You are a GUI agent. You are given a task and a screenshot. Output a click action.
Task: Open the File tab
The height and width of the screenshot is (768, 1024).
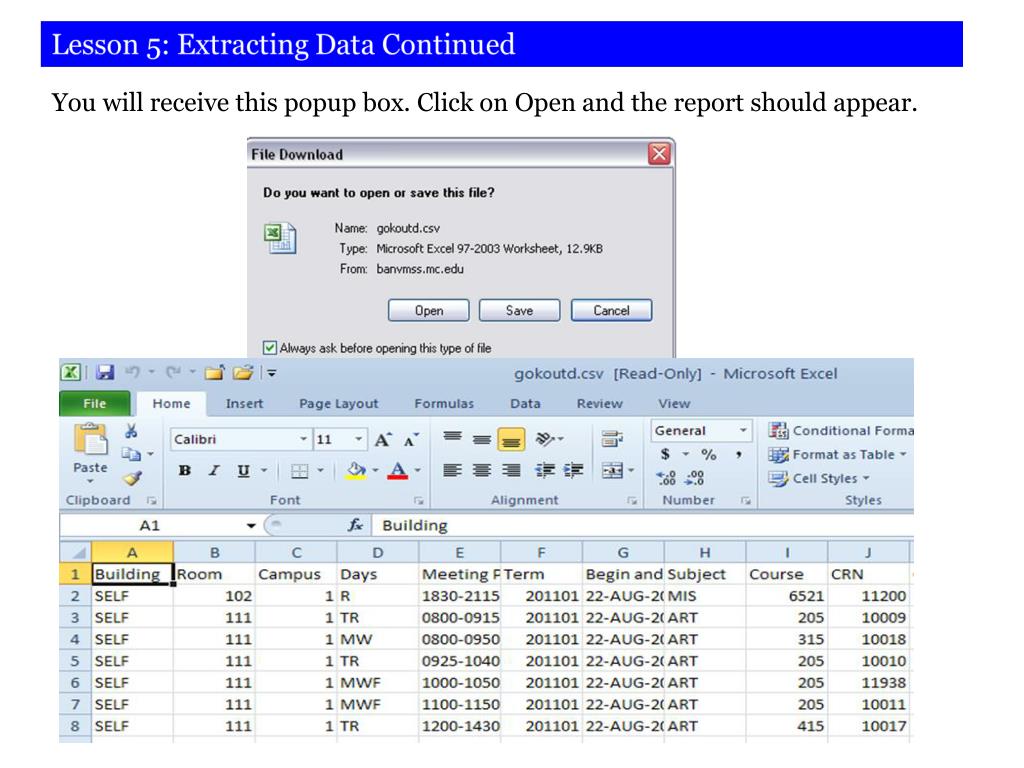[95, 404]
